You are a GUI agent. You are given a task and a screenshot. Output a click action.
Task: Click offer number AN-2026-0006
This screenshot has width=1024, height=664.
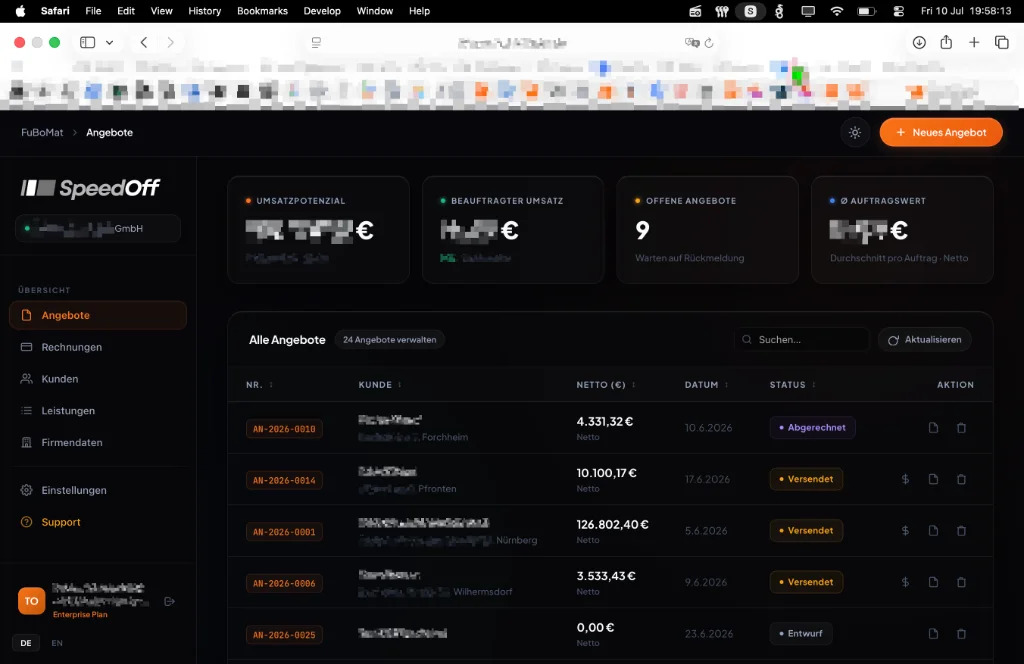(x=284, y=584)
